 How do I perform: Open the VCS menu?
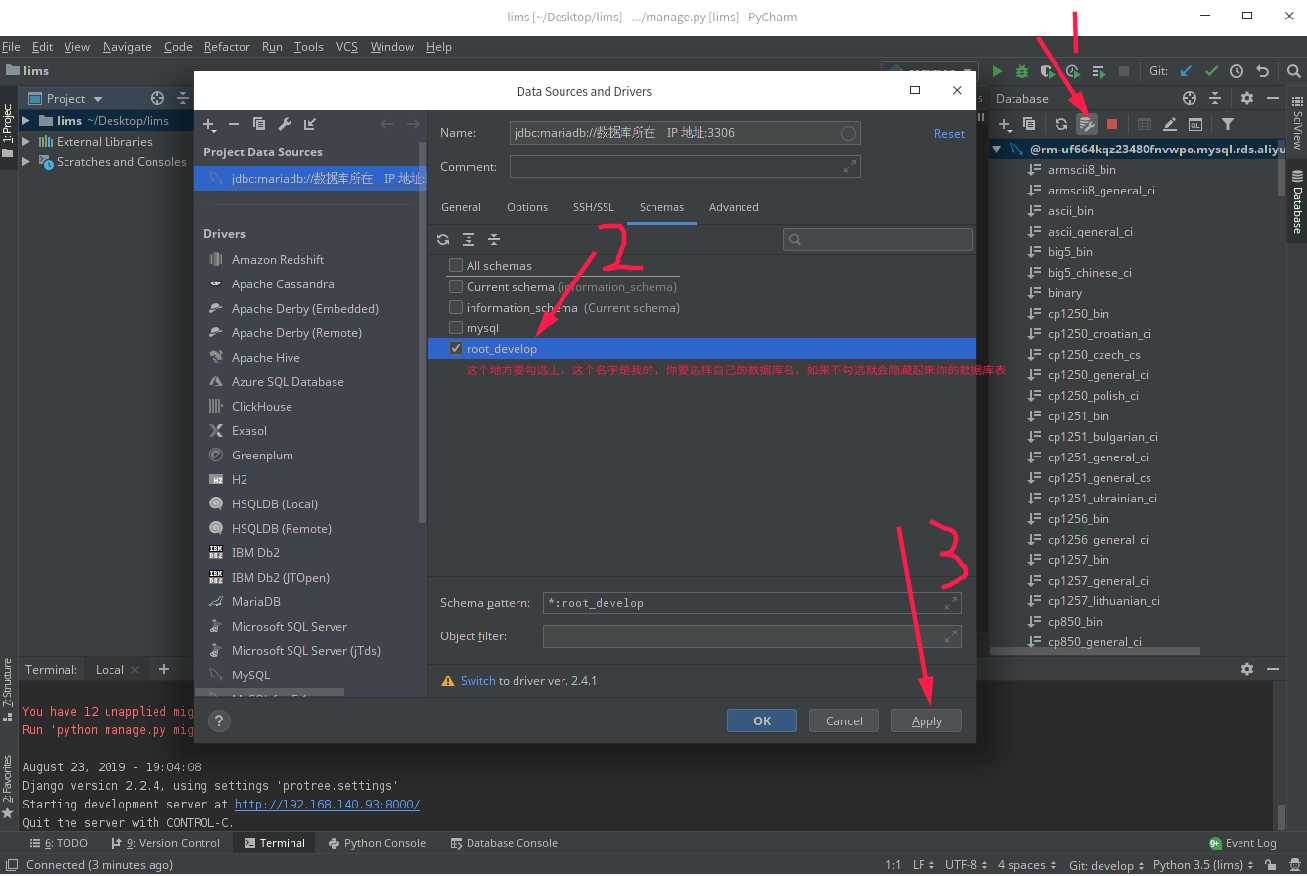[347, 47]
